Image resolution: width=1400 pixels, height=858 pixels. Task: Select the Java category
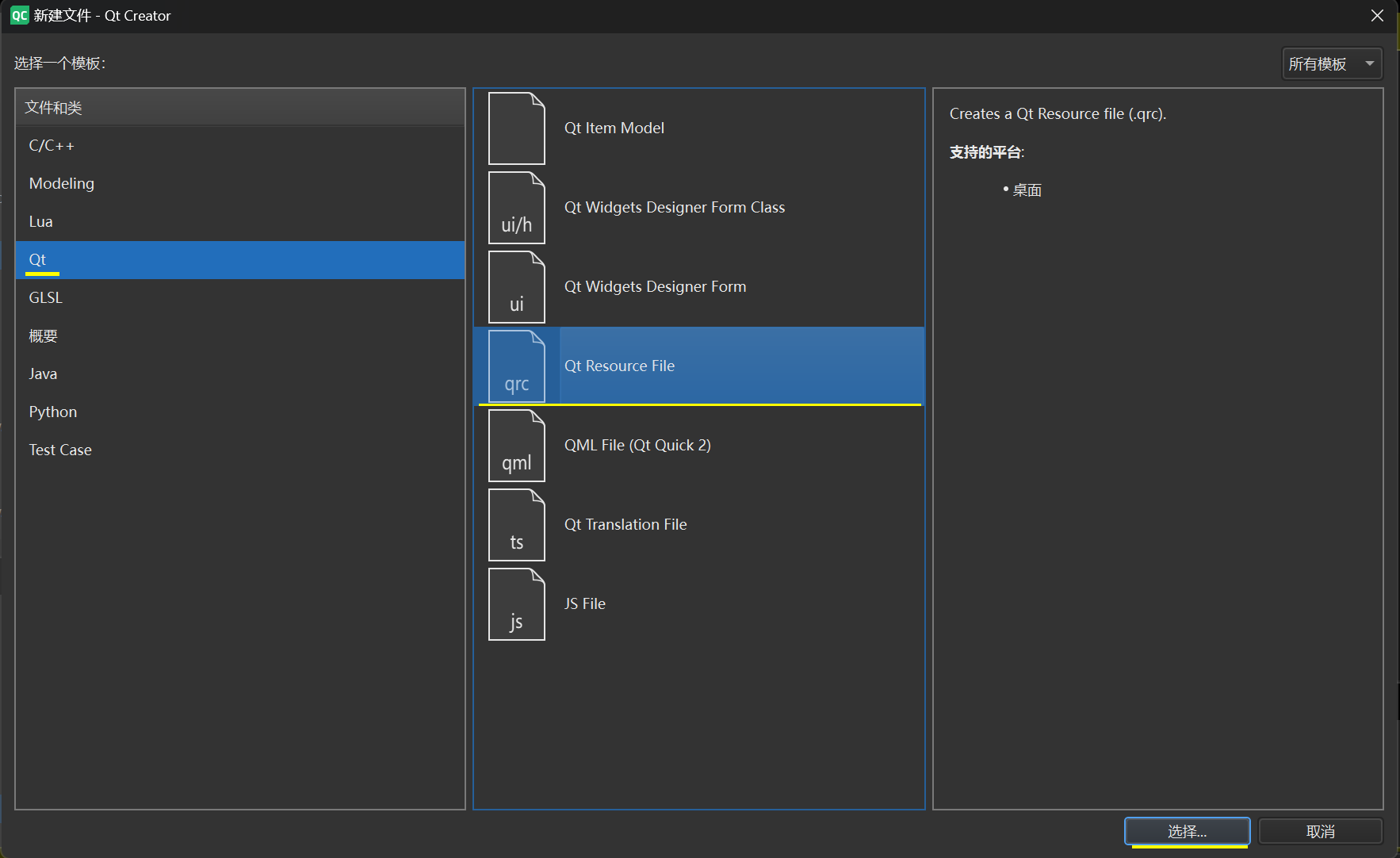click(x=240, y=374)
